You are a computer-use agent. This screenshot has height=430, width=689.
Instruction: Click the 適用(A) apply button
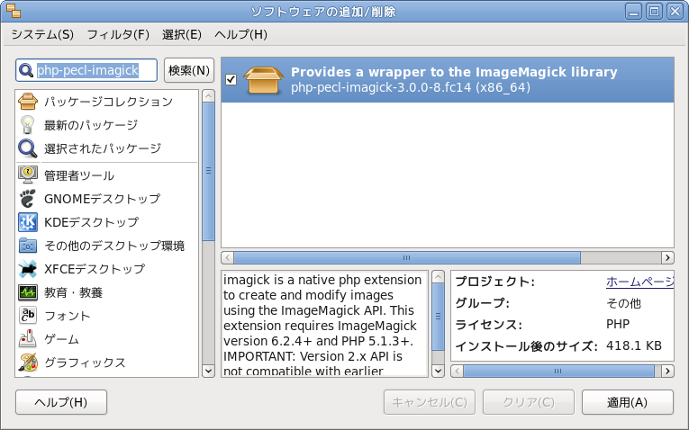[627, 402]
